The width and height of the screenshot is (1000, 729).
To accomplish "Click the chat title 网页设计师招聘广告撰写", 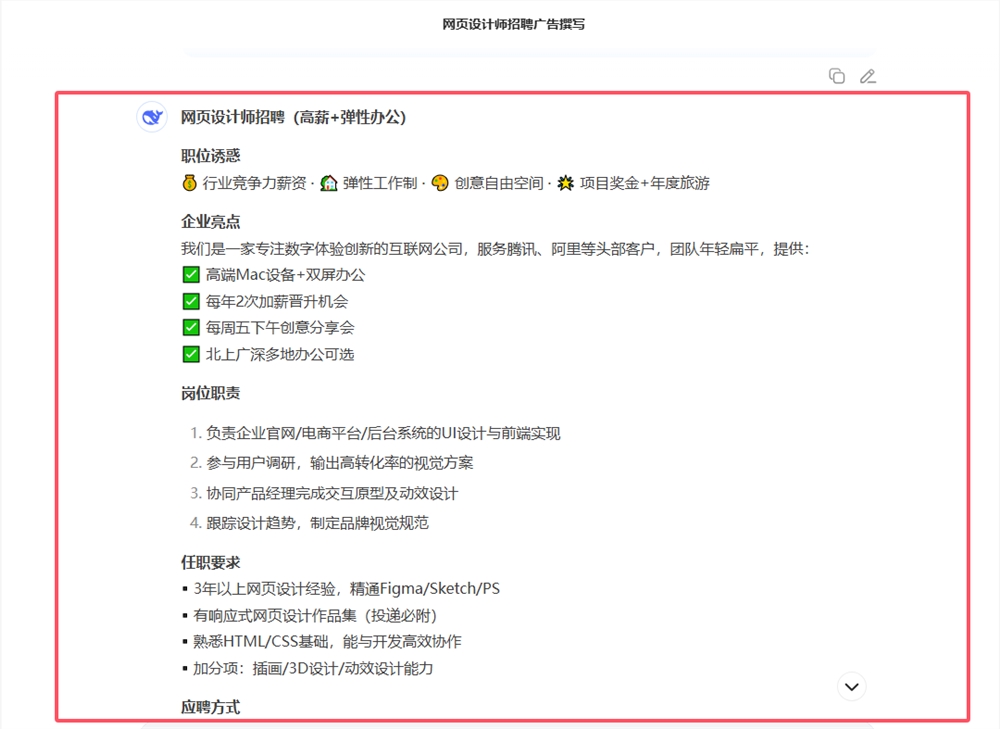I will coord(513,24).
